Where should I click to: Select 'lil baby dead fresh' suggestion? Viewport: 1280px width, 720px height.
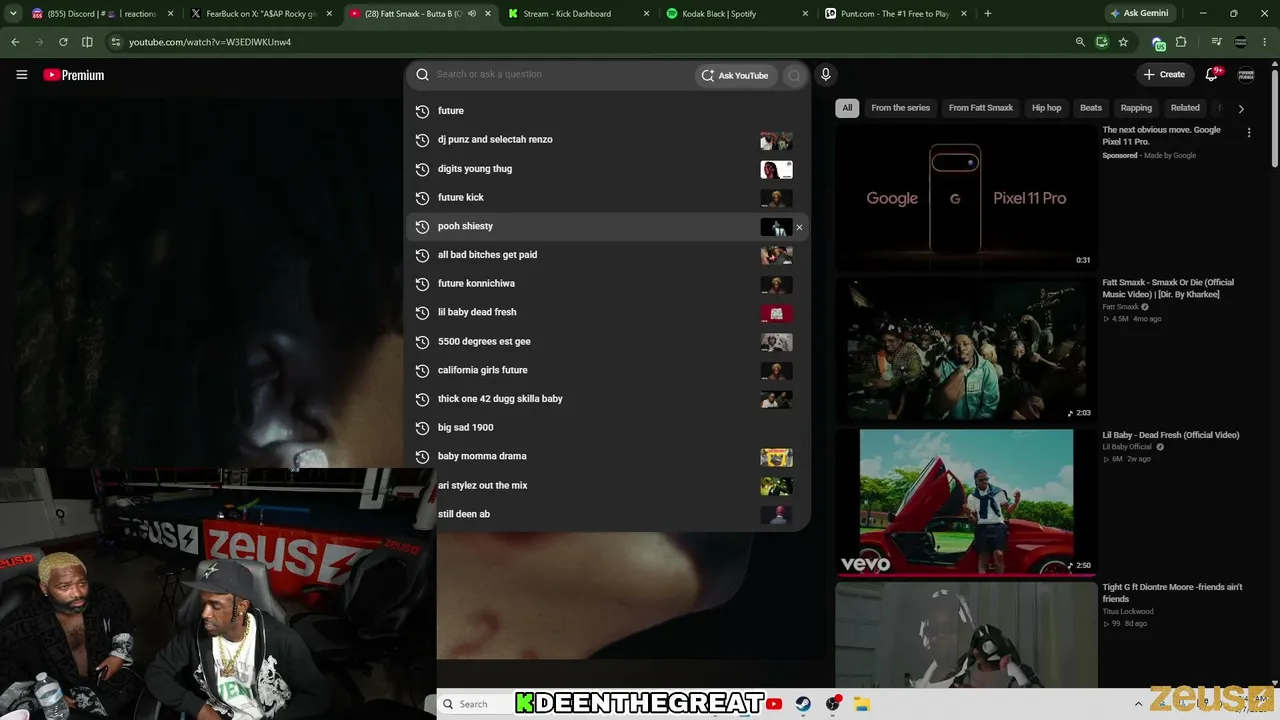[607, 312]
